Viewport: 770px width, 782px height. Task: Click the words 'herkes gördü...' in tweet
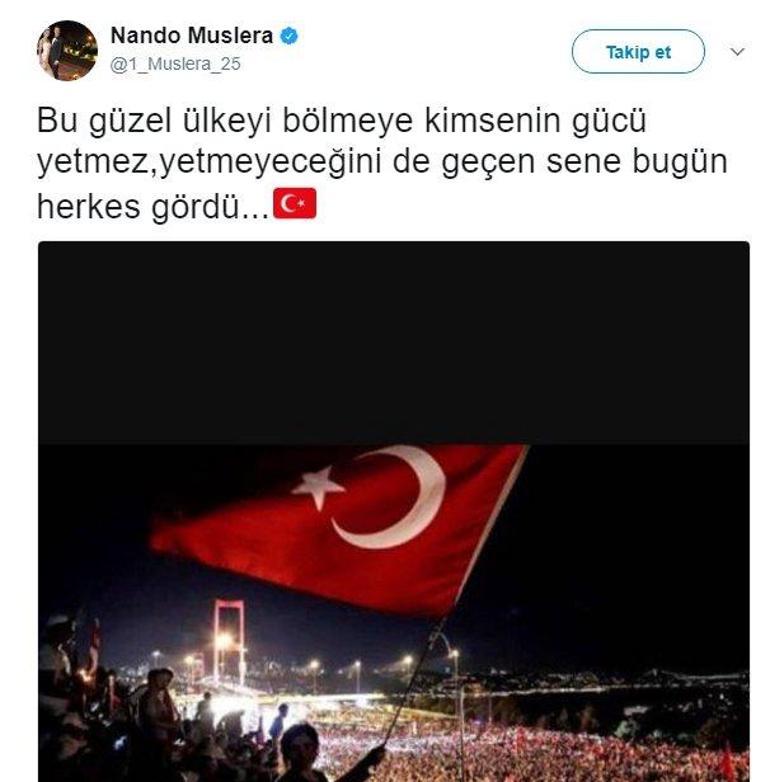tap(153, 206)
